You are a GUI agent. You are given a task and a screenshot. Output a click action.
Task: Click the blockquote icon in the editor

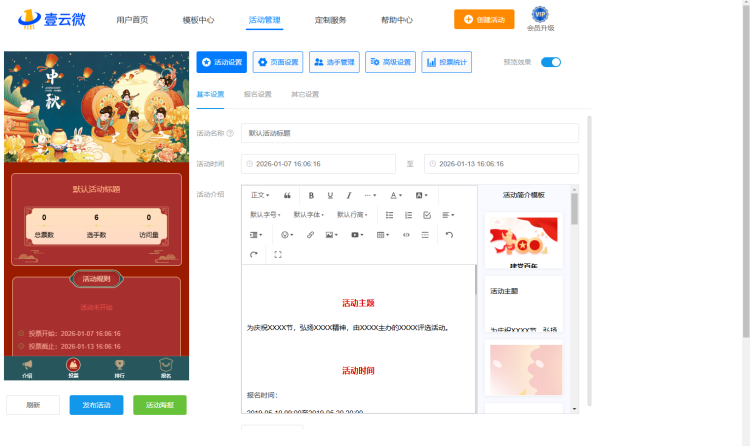tap(288, 195)
